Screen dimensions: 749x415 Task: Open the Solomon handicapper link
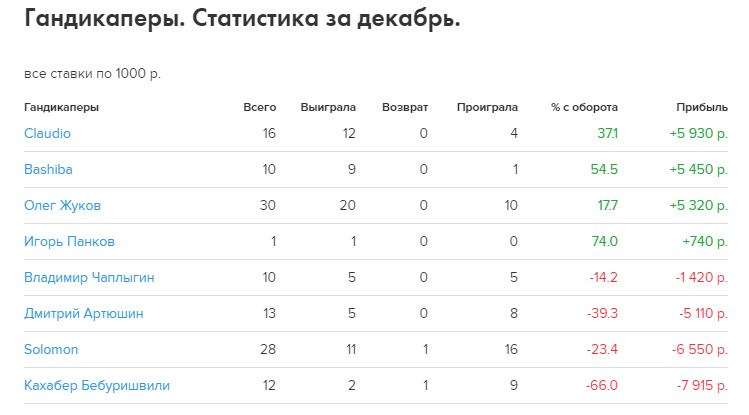[x=51, y=350]
